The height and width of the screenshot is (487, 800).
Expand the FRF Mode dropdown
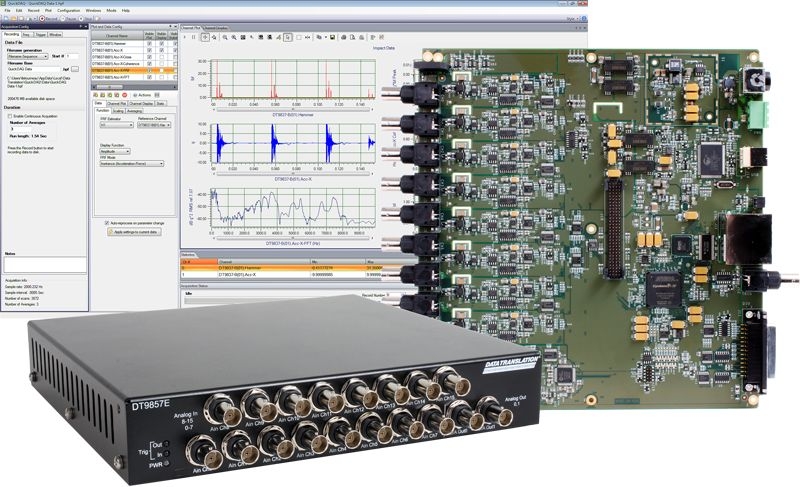pos(131,163)
